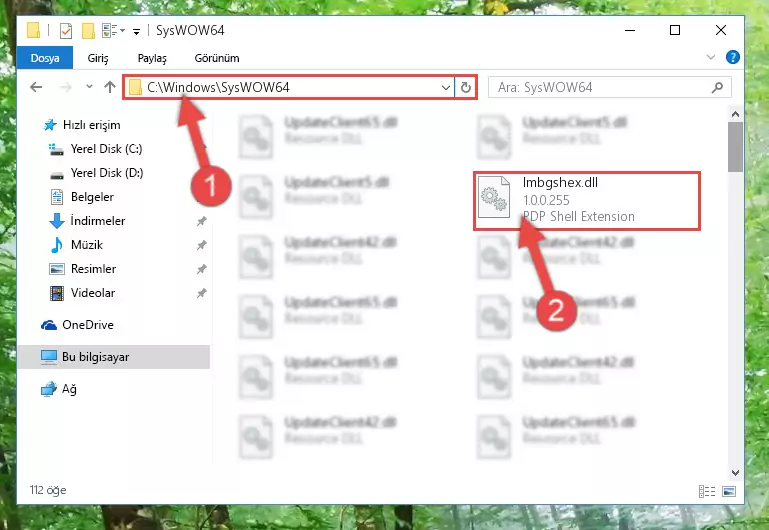Image resolution: width=769 pixels, height=530 pixels.
Task: Click the pin icon next to Resimler
Action: point(201,269)
